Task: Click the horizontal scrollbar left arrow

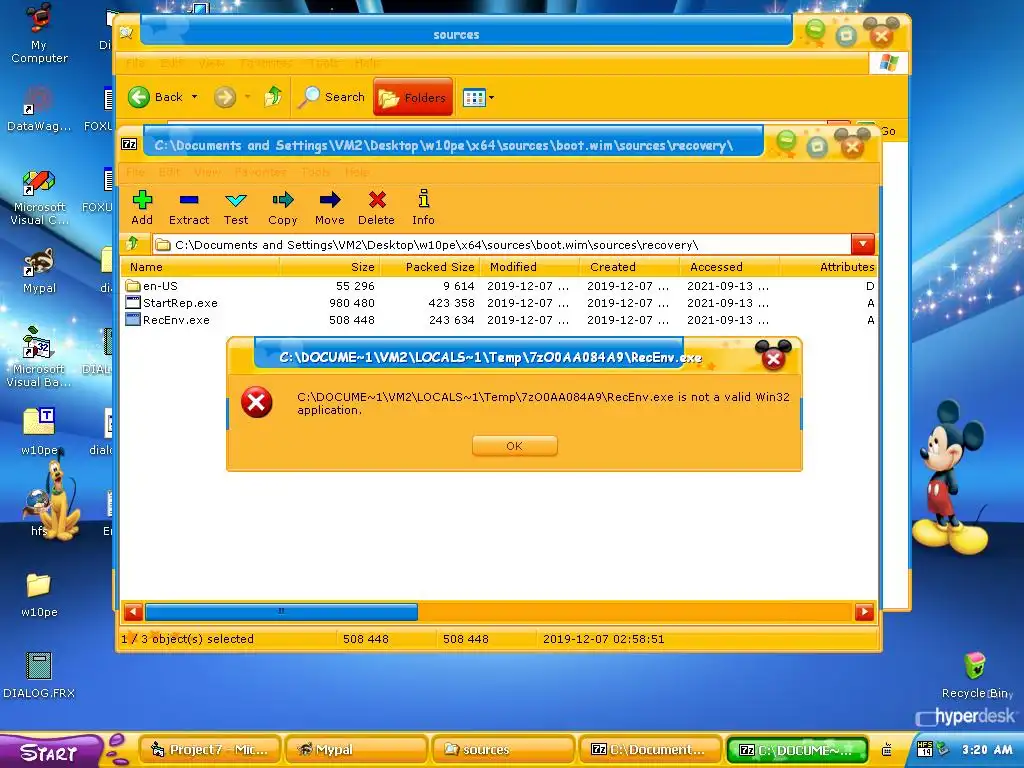Action: 133,612
